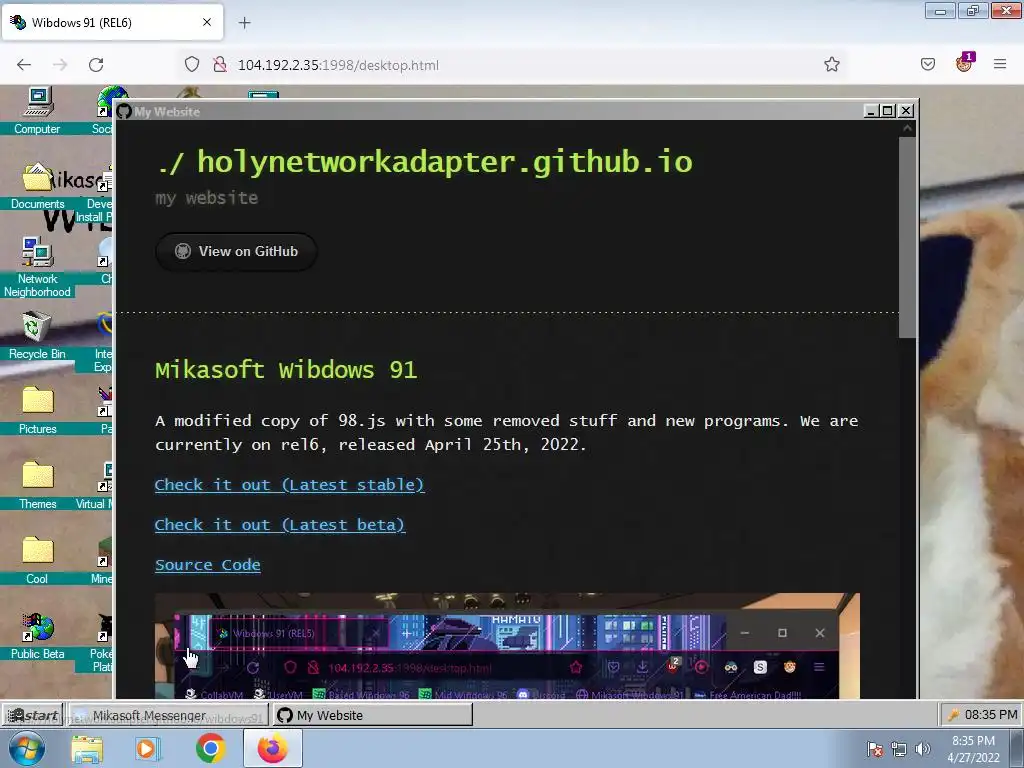Bookmark this page with the star

click(x=831, y=65)
